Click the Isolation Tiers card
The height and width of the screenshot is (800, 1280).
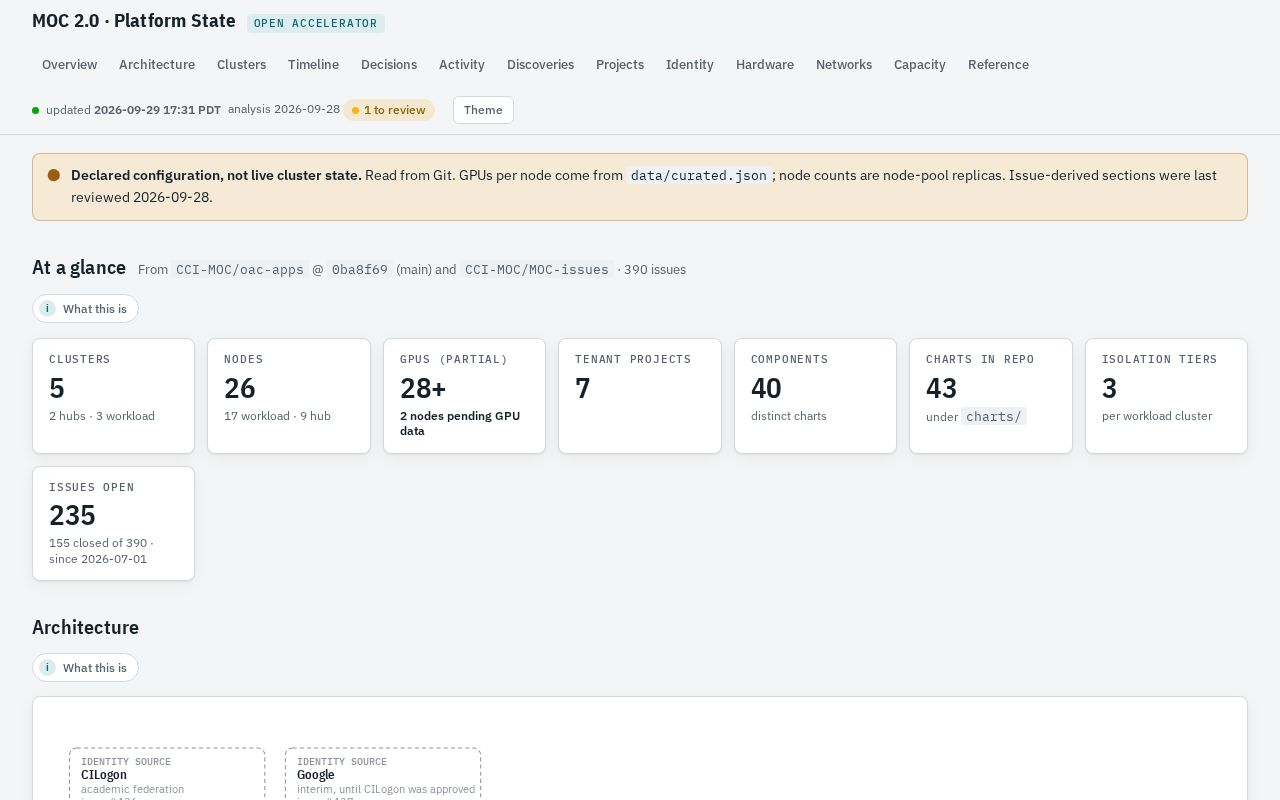pos(1166,396)
